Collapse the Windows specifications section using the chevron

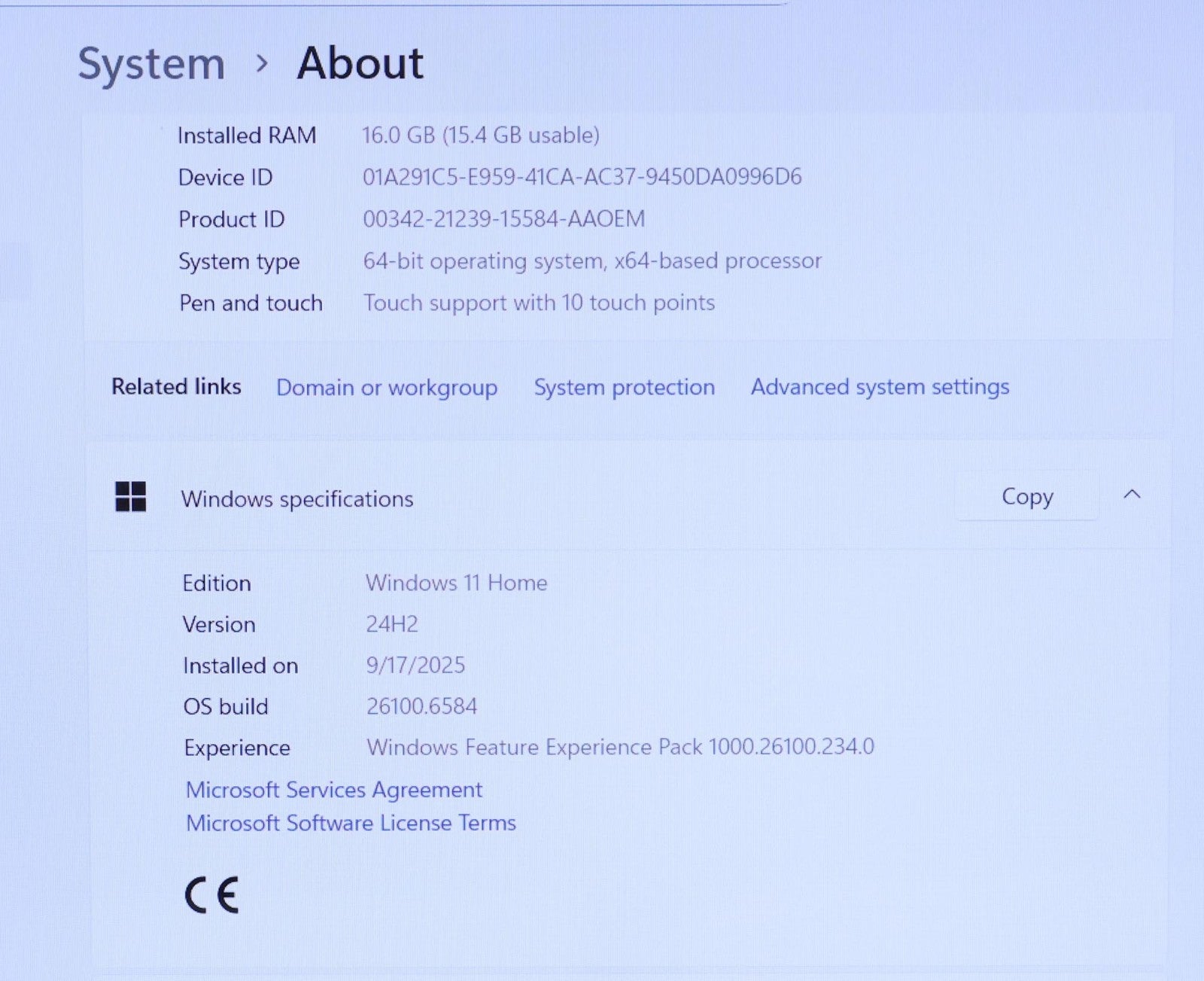pos(1132,495)
